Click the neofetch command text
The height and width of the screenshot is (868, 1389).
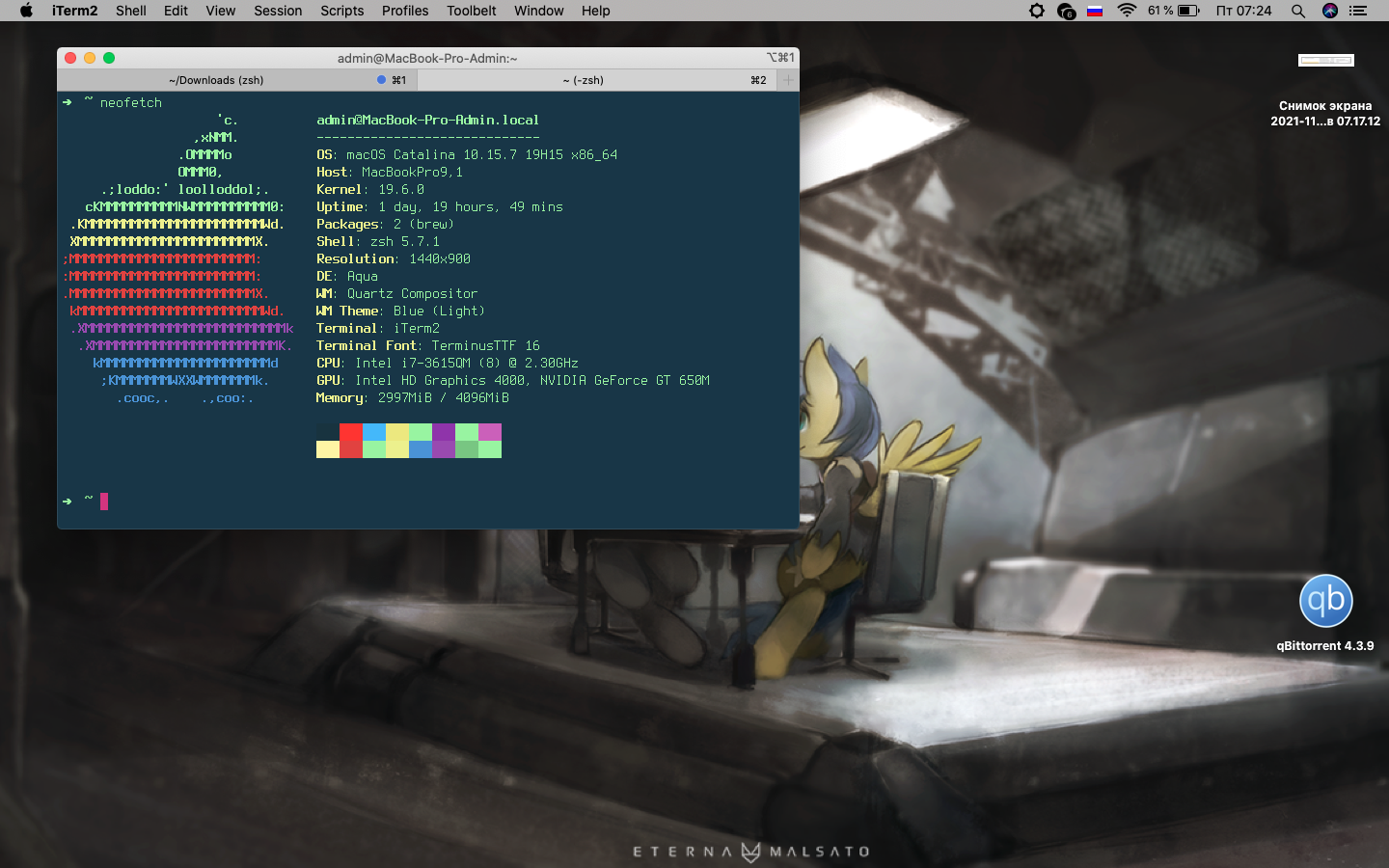pos(131,102)
